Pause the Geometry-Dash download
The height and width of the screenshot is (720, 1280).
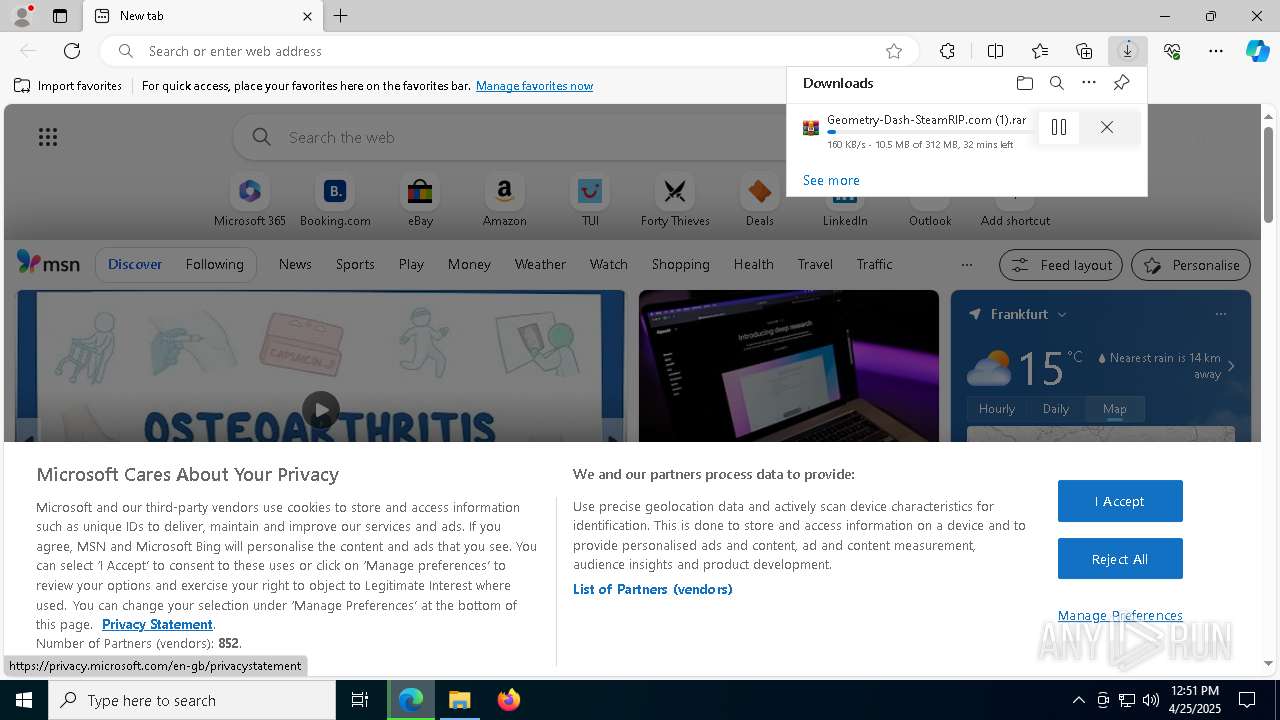[1059, 127]
